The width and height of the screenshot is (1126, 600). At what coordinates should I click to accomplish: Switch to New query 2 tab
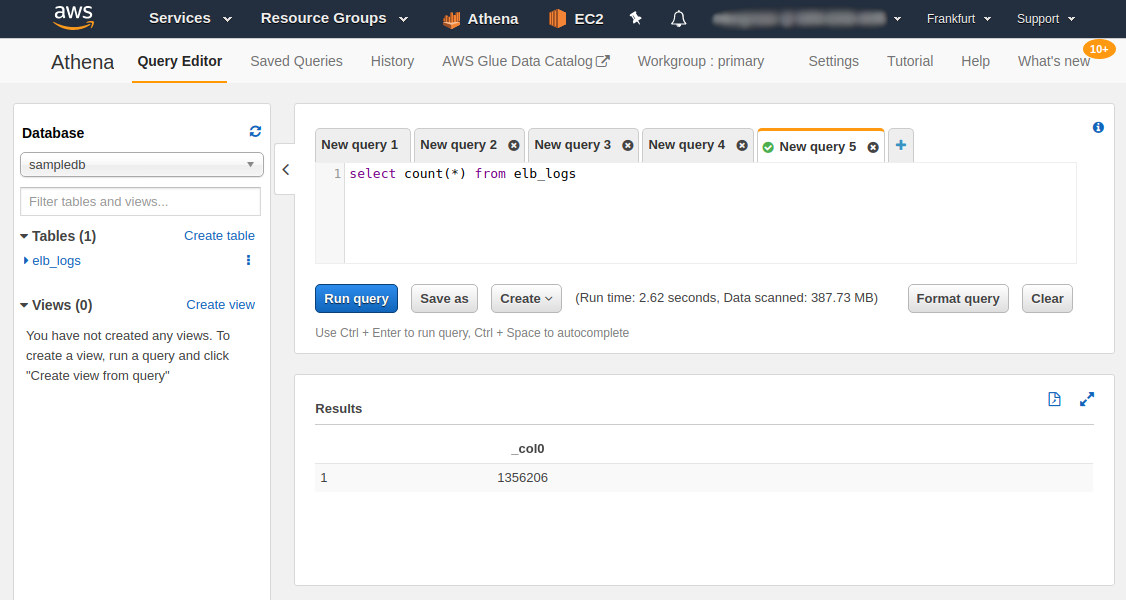458,145
